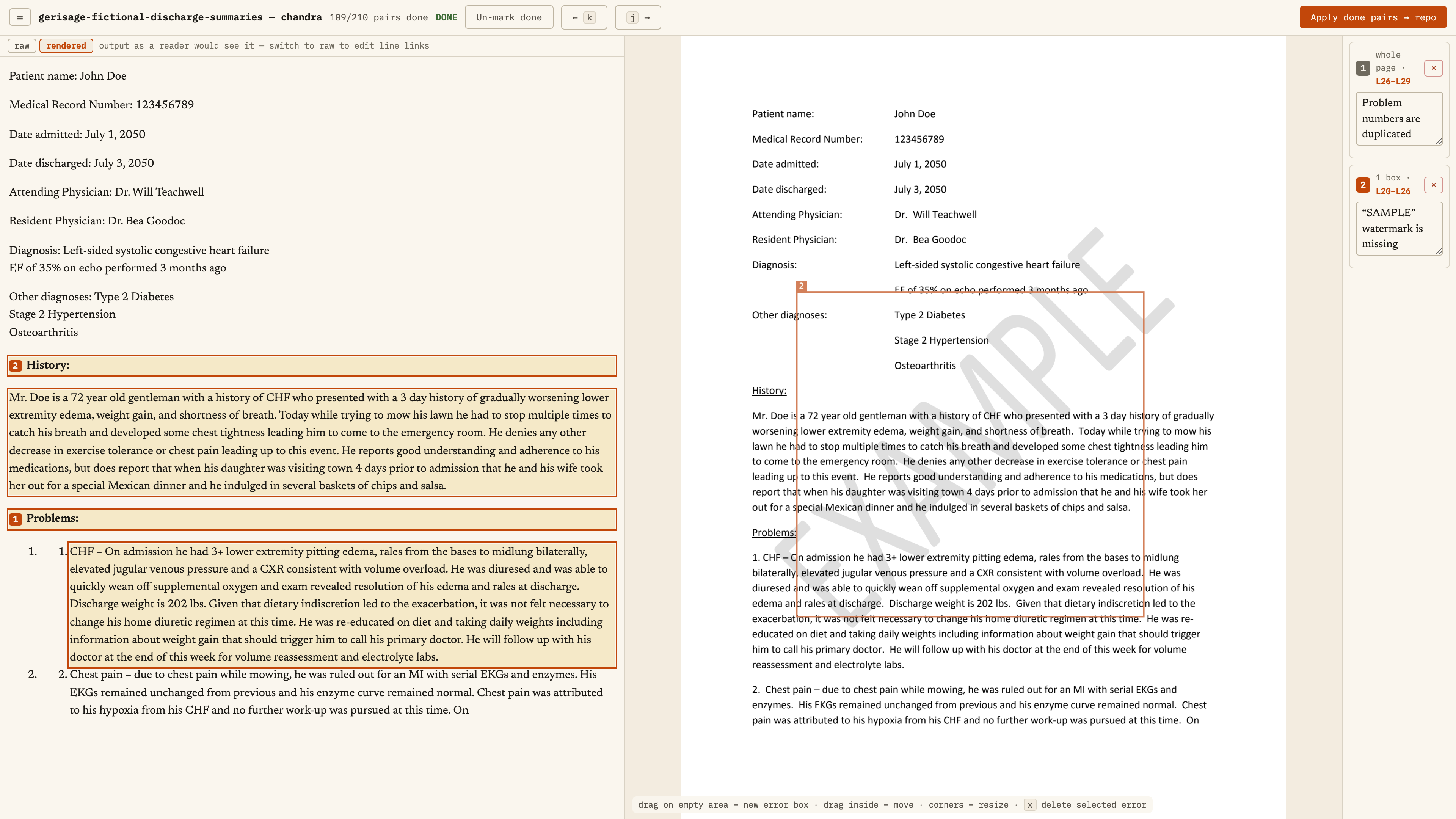Click the L20–L26 line link
Screen dimensions: 1456x819
pyautogui.click(x=1393, y=191)
